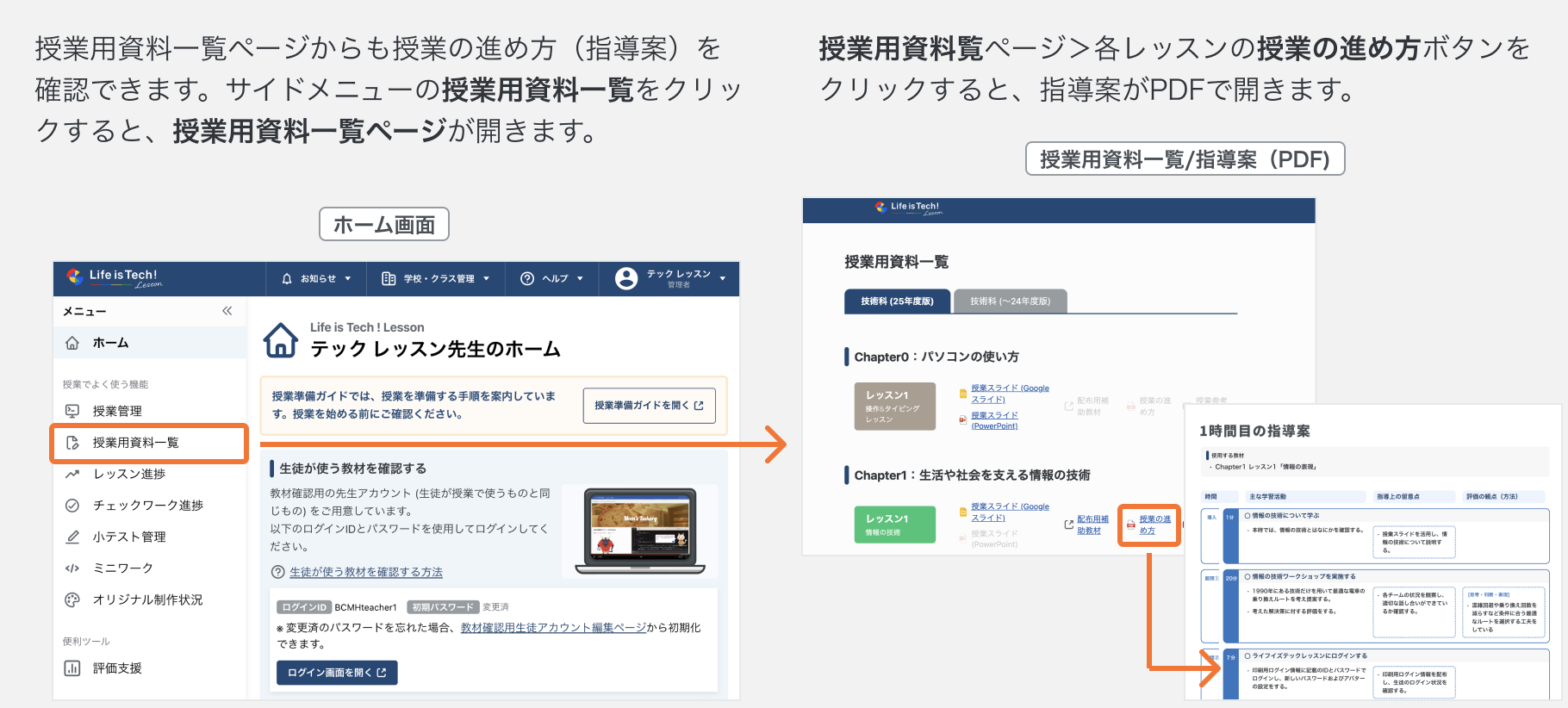
Task: Switch to the 技術科 (〜24年度版) tab
Action: click(x=1011, y=301)
